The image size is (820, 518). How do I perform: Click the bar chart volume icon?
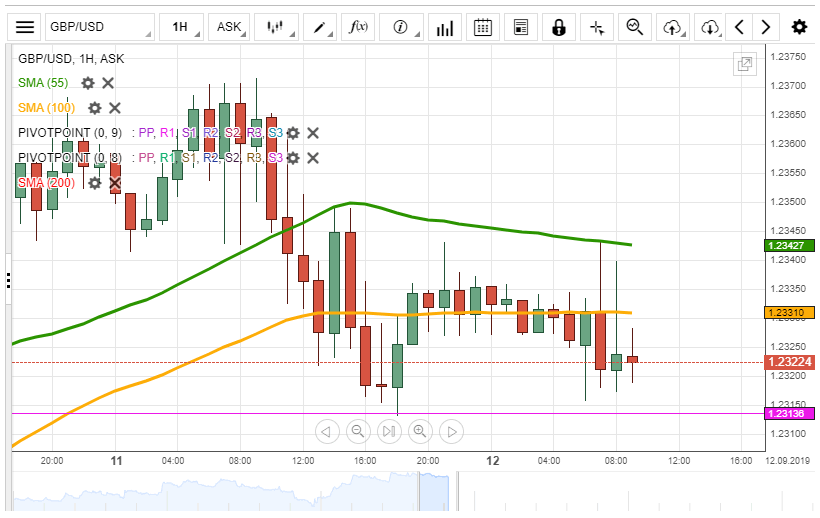445,27
